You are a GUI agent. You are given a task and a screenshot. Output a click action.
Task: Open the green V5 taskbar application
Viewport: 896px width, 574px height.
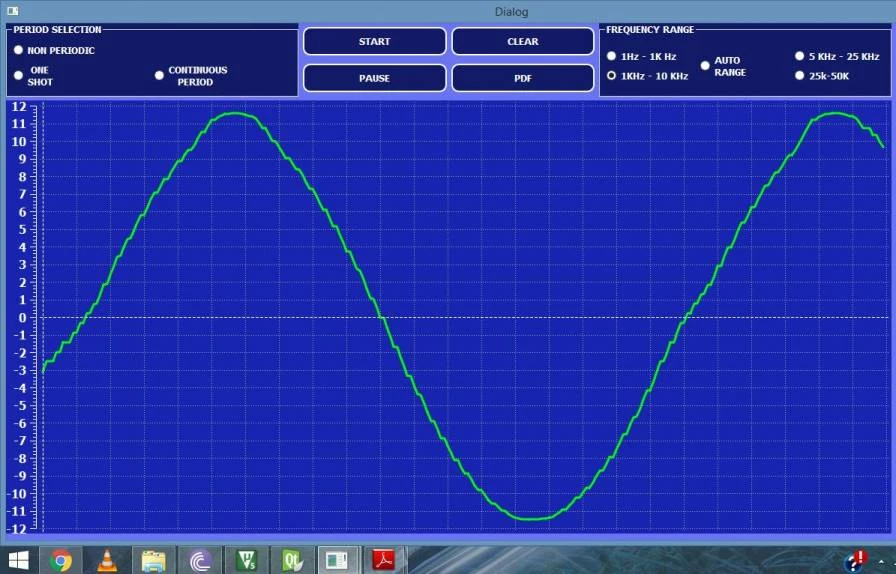(246, 560)
